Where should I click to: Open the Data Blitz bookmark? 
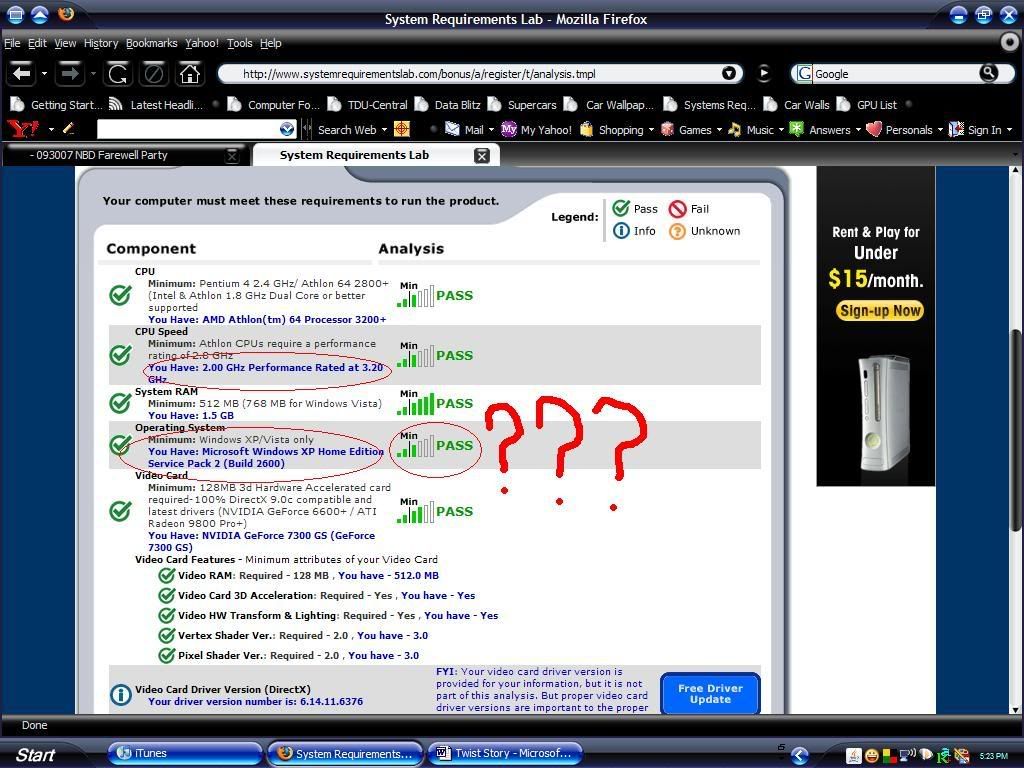click(x=448, y=104)
